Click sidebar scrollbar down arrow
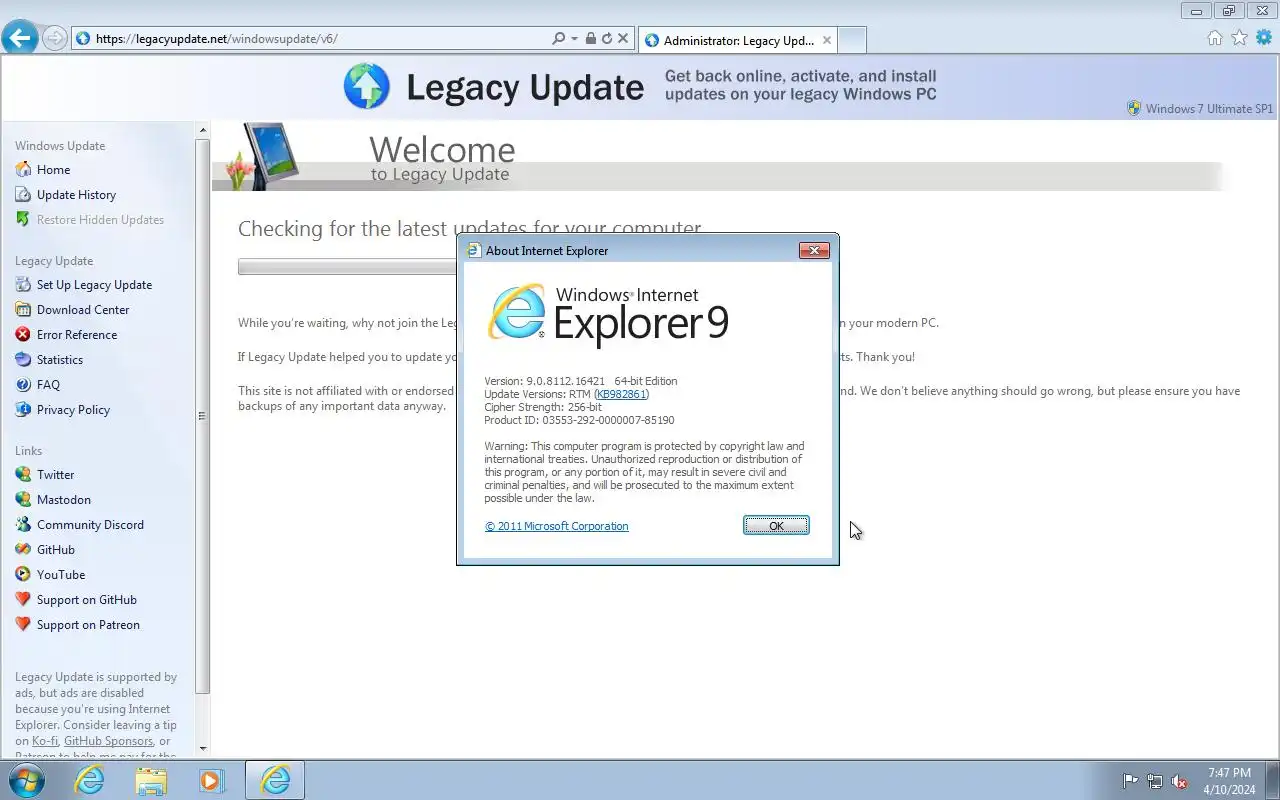Screen dimensions: 1280x800 click(203, 748)
